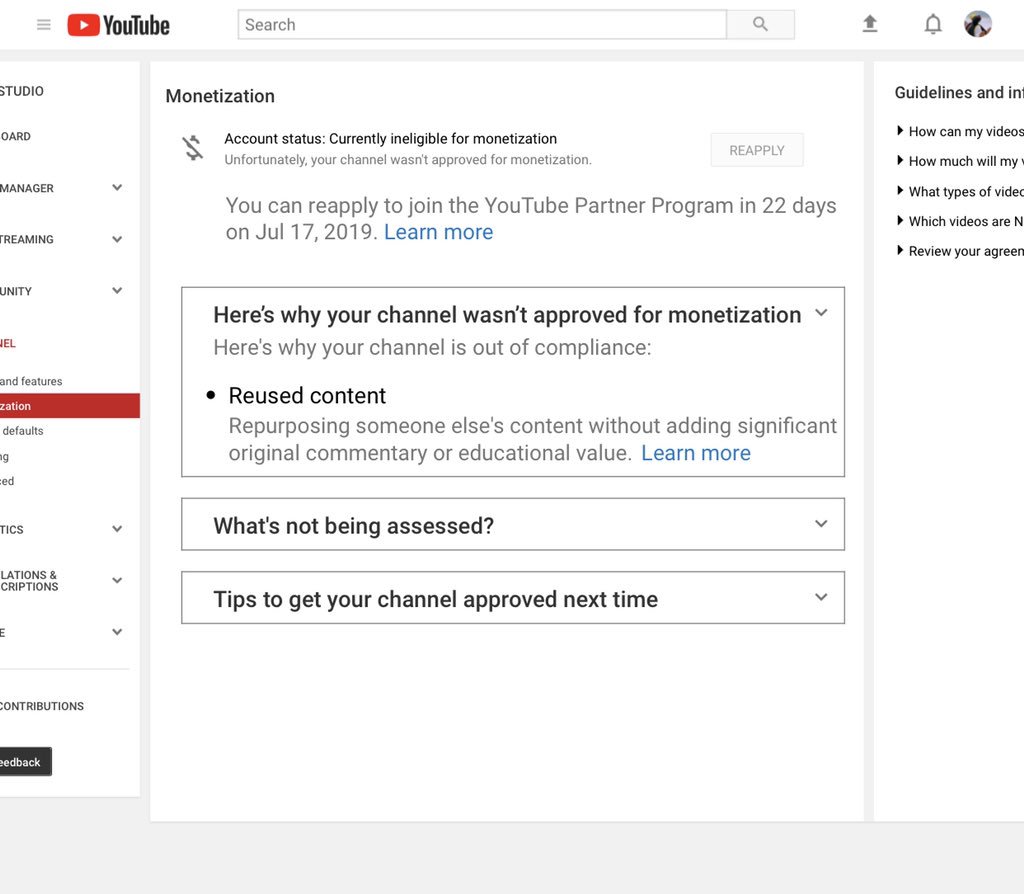Click the YouTube logo
Image resolution: width=1024 pixels, height=894 pixels.
[x=118, y=25]
